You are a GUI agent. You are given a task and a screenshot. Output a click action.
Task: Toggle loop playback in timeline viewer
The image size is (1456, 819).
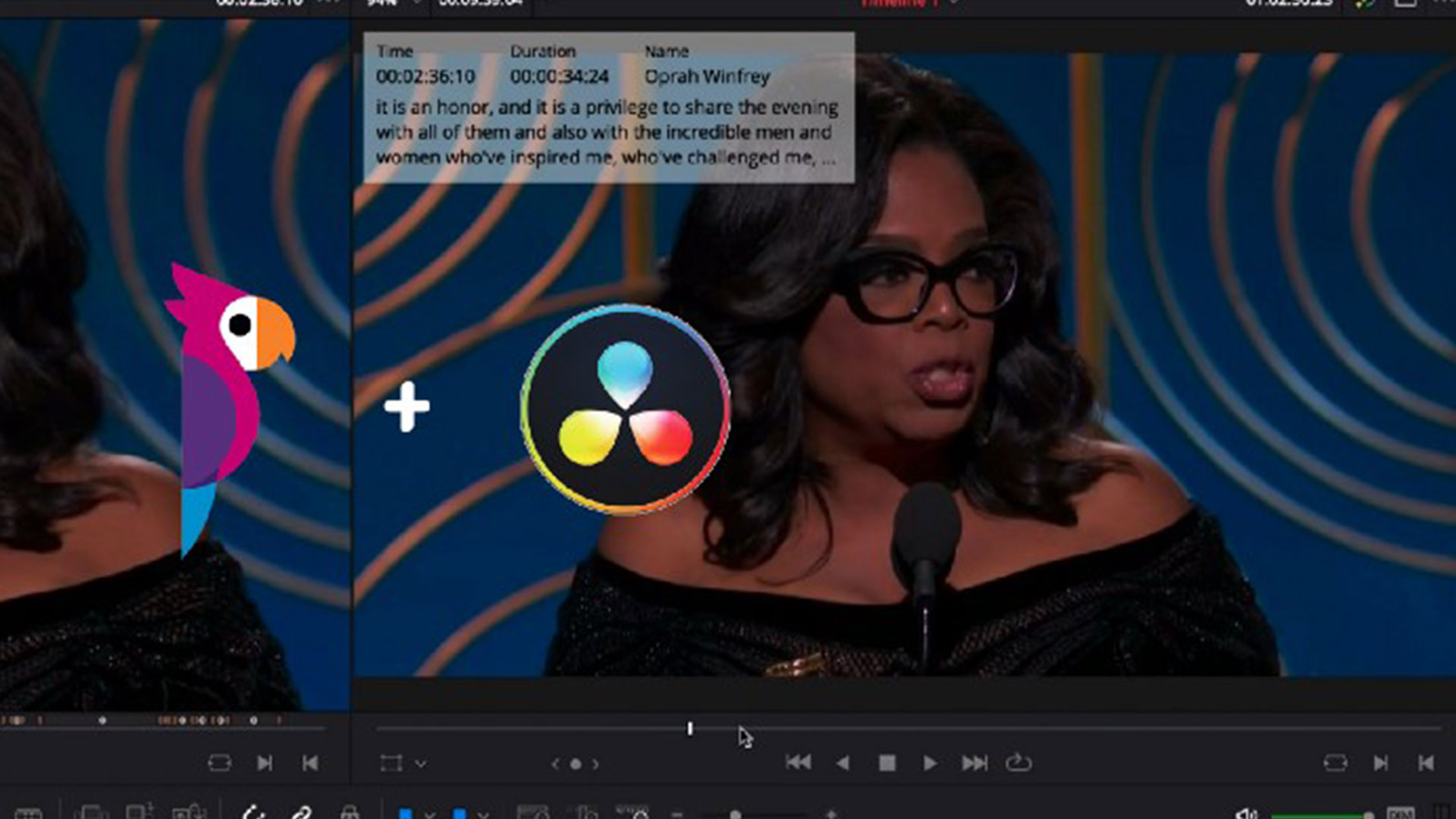1018,762
